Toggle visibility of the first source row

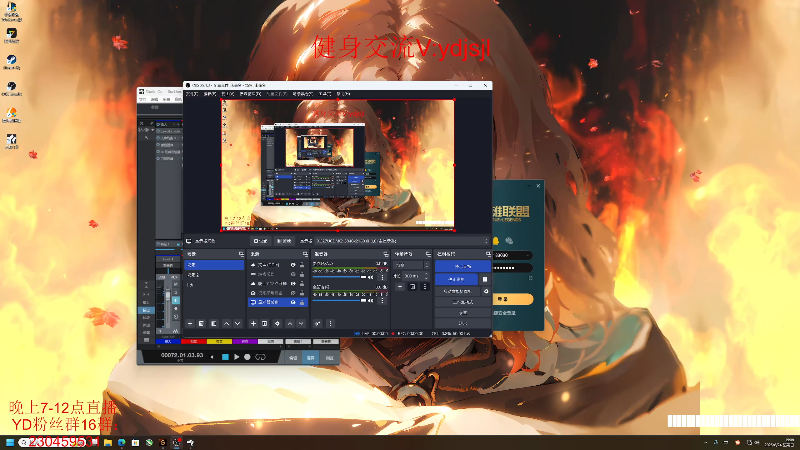[293, 265]
